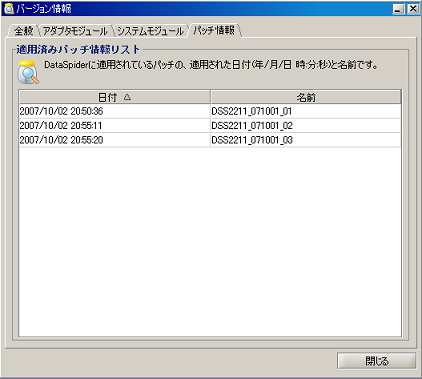The width and height of the screenshot is (422, 379).
Task: Click the magnifier database icon beside the description
Action: [x=28, y=72]
